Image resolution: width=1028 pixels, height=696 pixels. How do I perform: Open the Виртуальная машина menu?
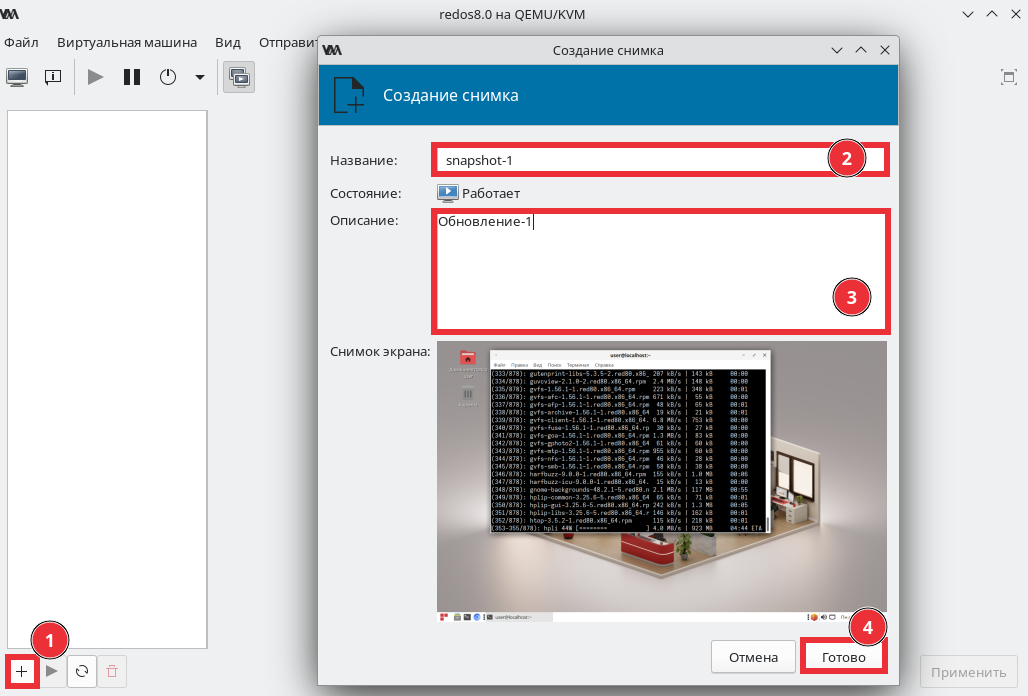pyautogui.click(x=127, y=43)
